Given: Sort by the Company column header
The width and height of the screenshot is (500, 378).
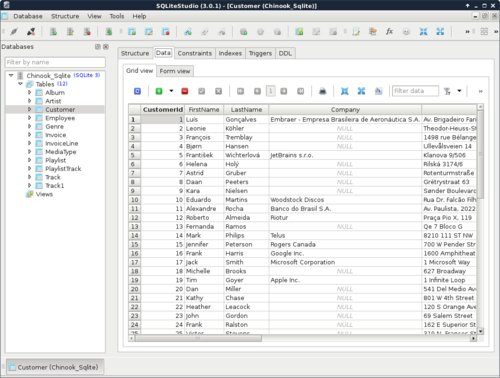Looking at the screenshot, I should [x=345, y=109].
